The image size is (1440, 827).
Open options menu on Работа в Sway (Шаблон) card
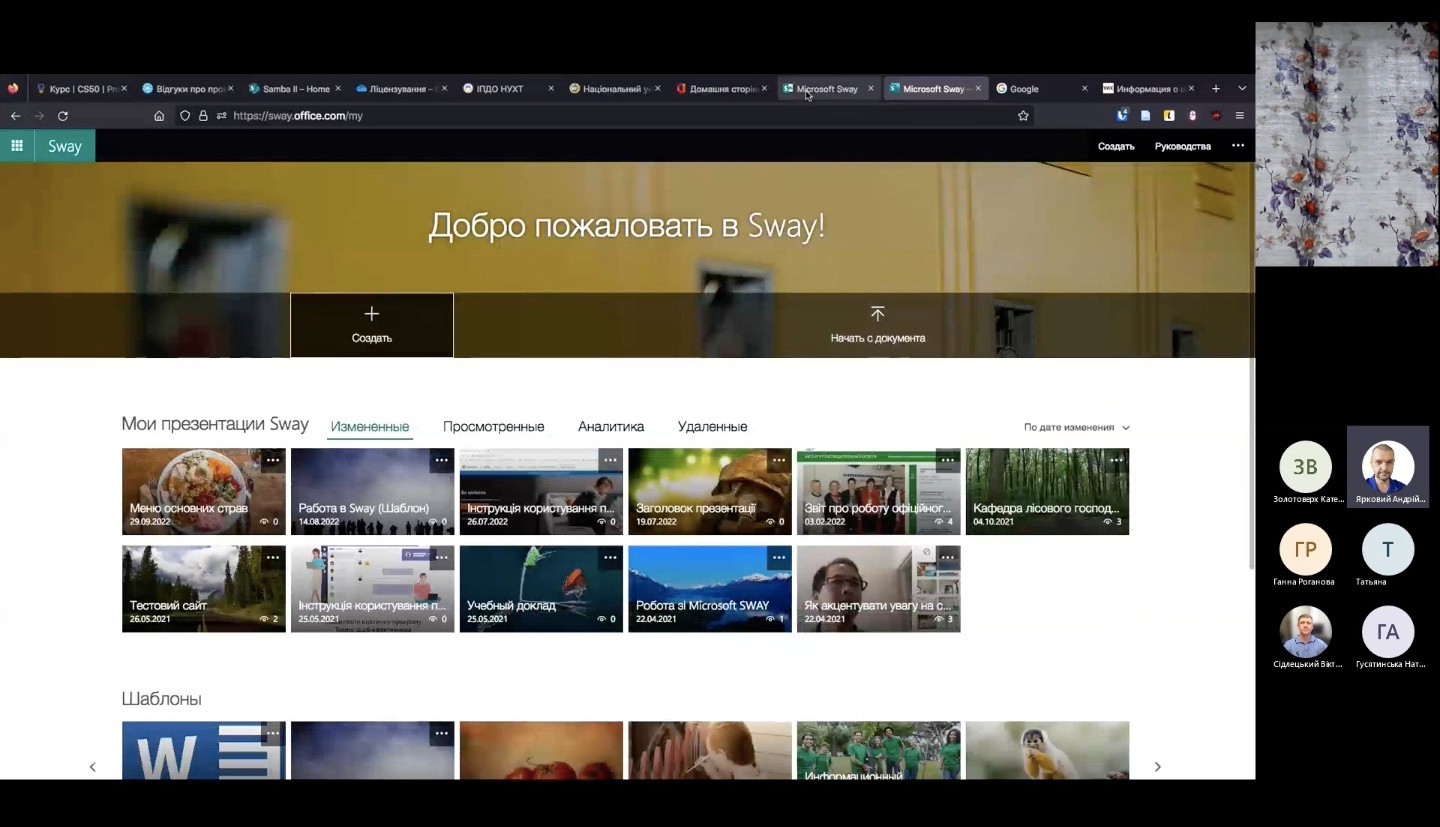441,460
